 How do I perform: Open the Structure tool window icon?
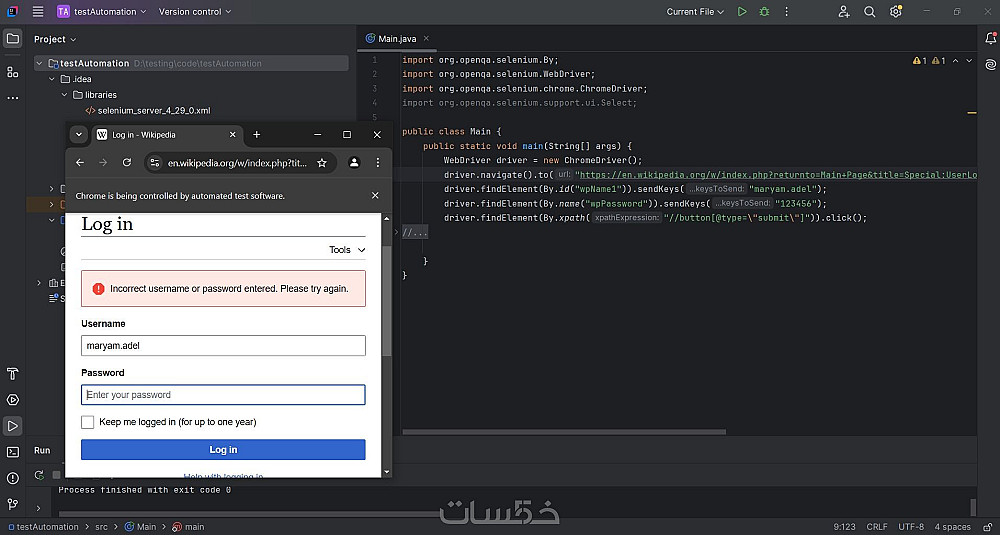[x=12, y=71]
